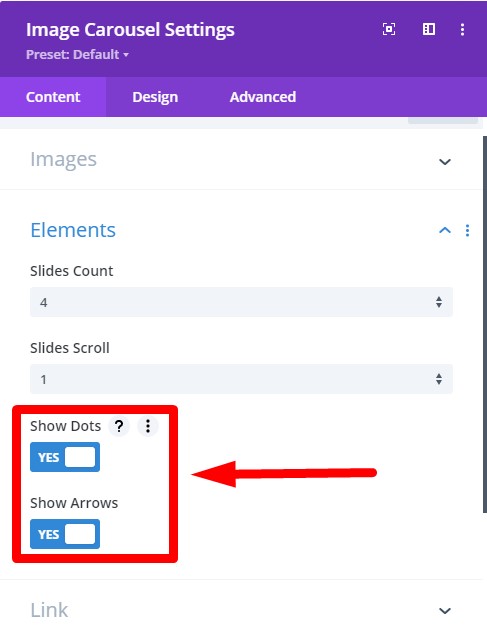Click the settings panel vertical scrollbar

[x=485, y=324]
